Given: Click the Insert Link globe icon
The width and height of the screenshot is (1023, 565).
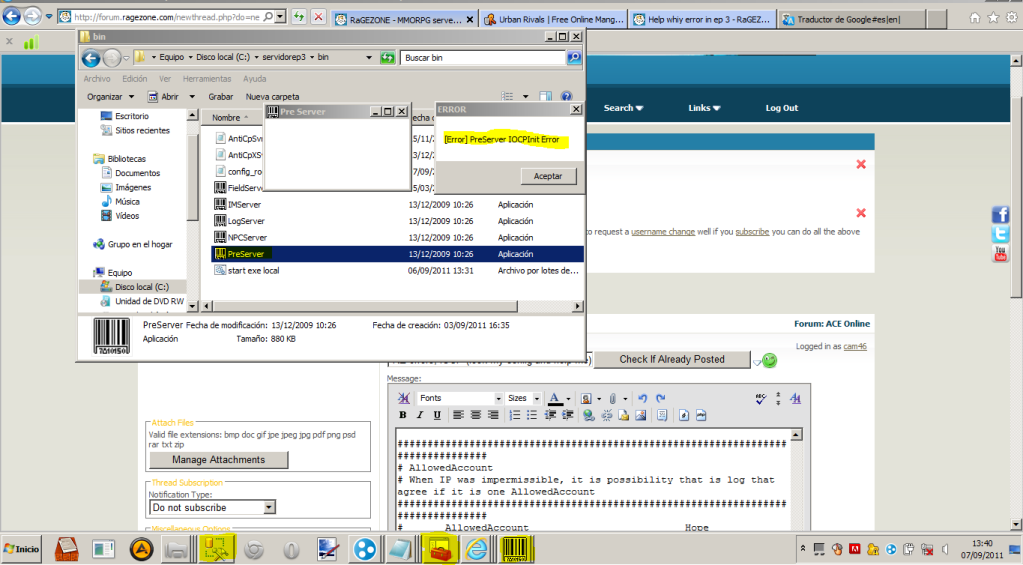Looking at the screenshot, I should pyautogui.click(x=589, y=415).
